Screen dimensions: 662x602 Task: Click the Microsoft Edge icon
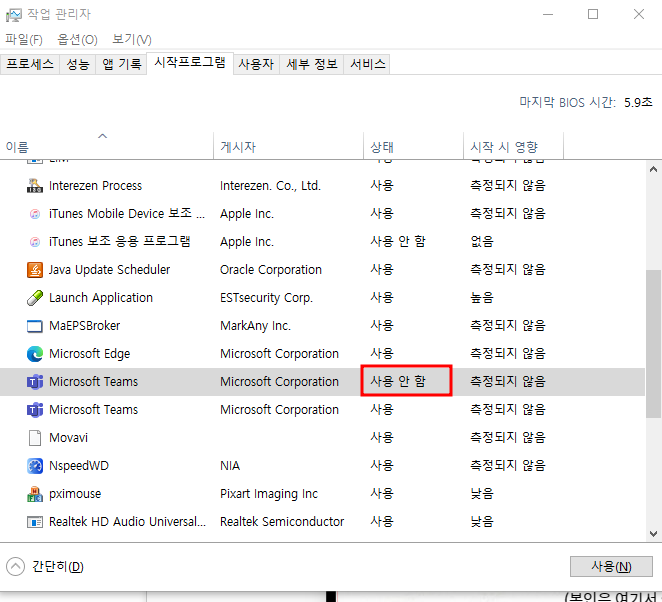pos(35,354)
